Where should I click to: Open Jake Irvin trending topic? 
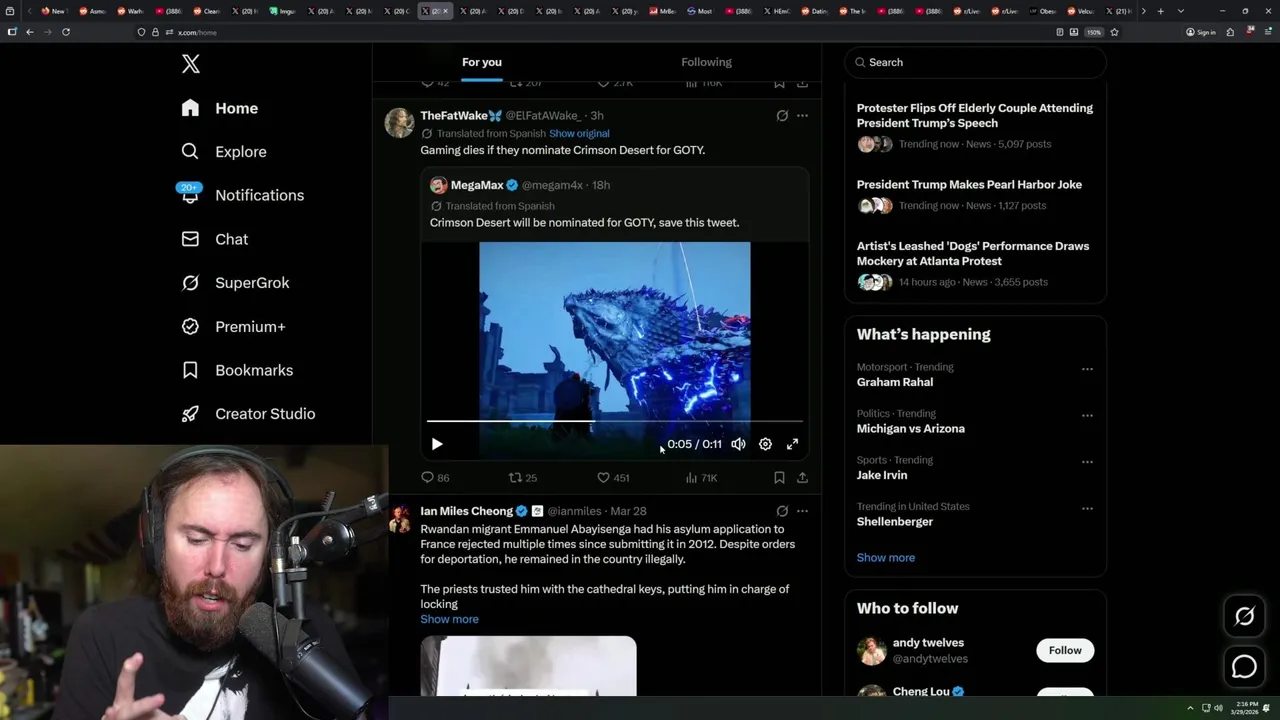click(882, 475)
